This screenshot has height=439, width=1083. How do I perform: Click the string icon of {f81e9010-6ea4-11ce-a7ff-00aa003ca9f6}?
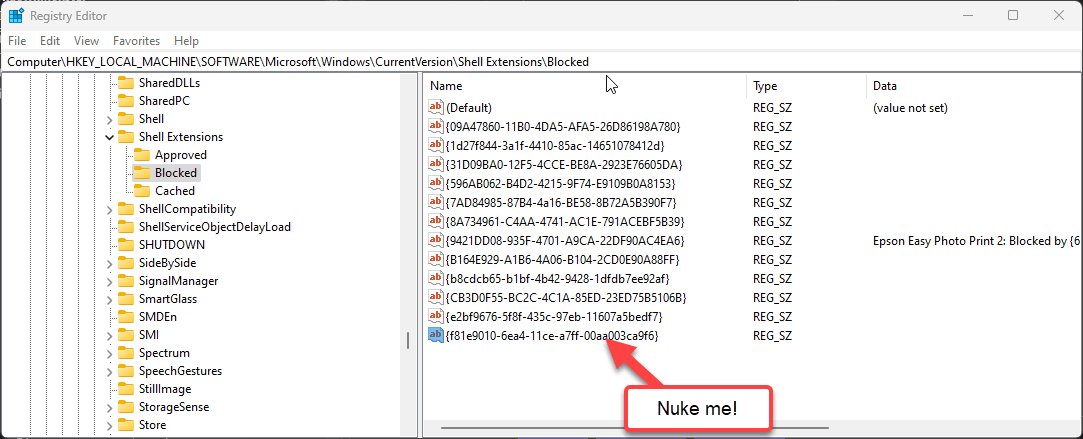436,335
